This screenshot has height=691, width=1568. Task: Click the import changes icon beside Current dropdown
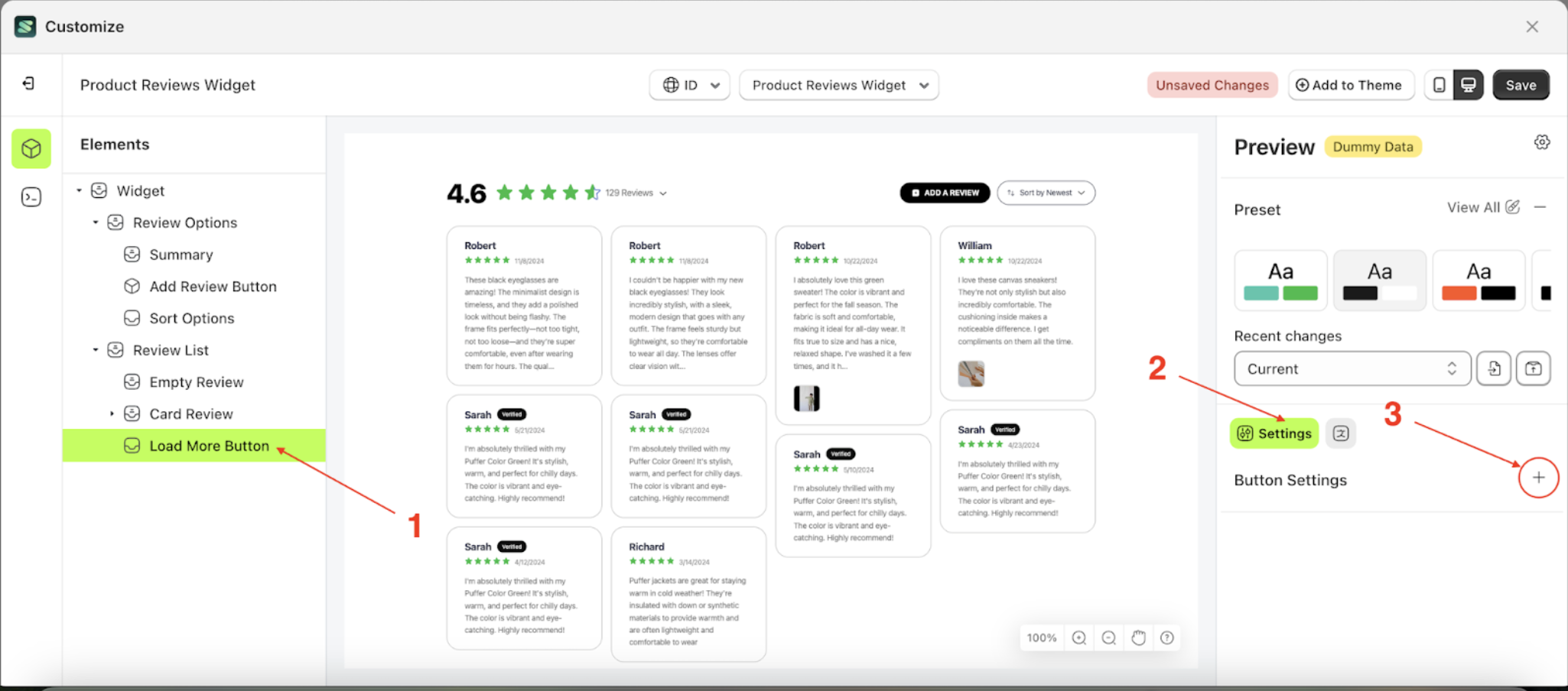(1493, 368)
